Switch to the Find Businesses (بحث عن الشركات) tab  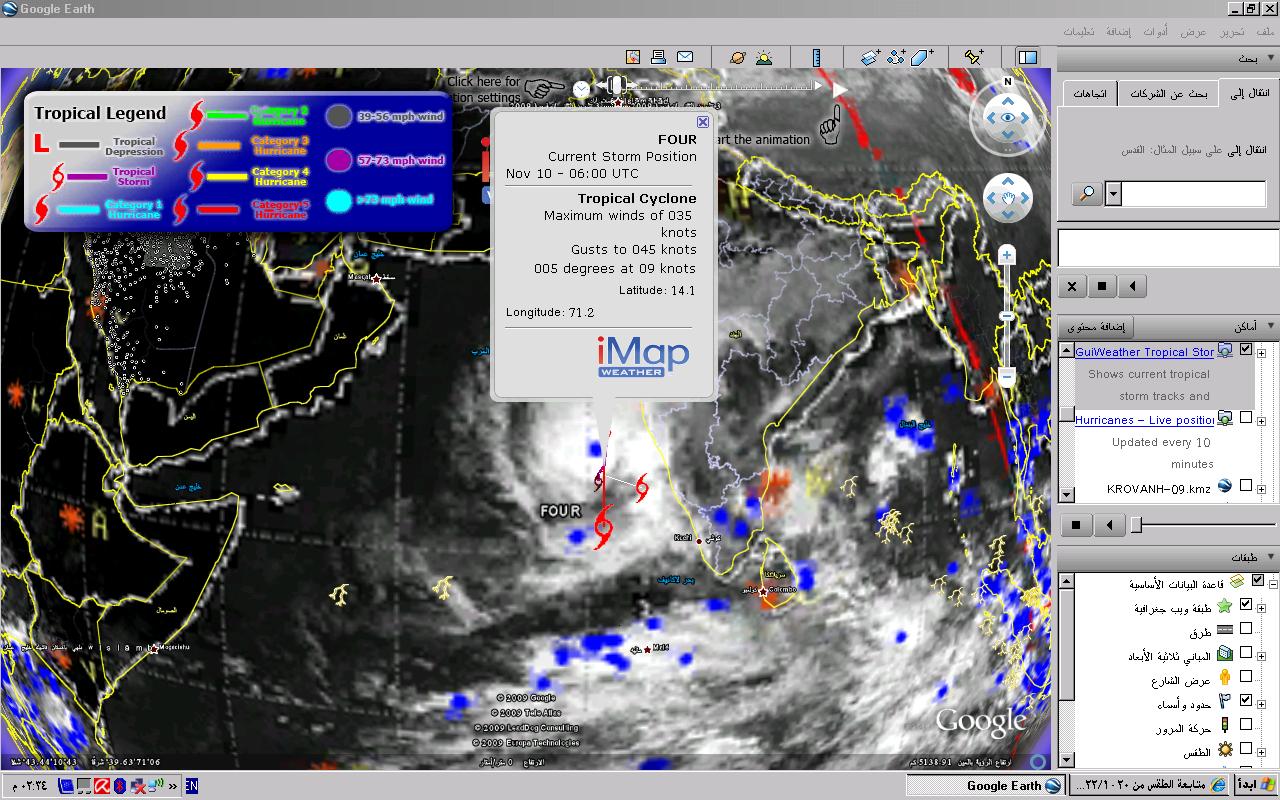(1169, 93)
